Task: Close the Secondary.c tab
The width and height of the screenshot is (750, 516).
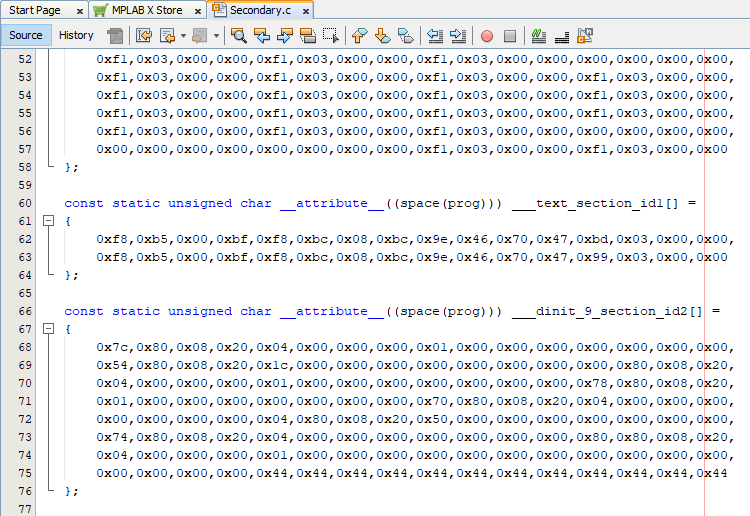Action: click(305, 10)
